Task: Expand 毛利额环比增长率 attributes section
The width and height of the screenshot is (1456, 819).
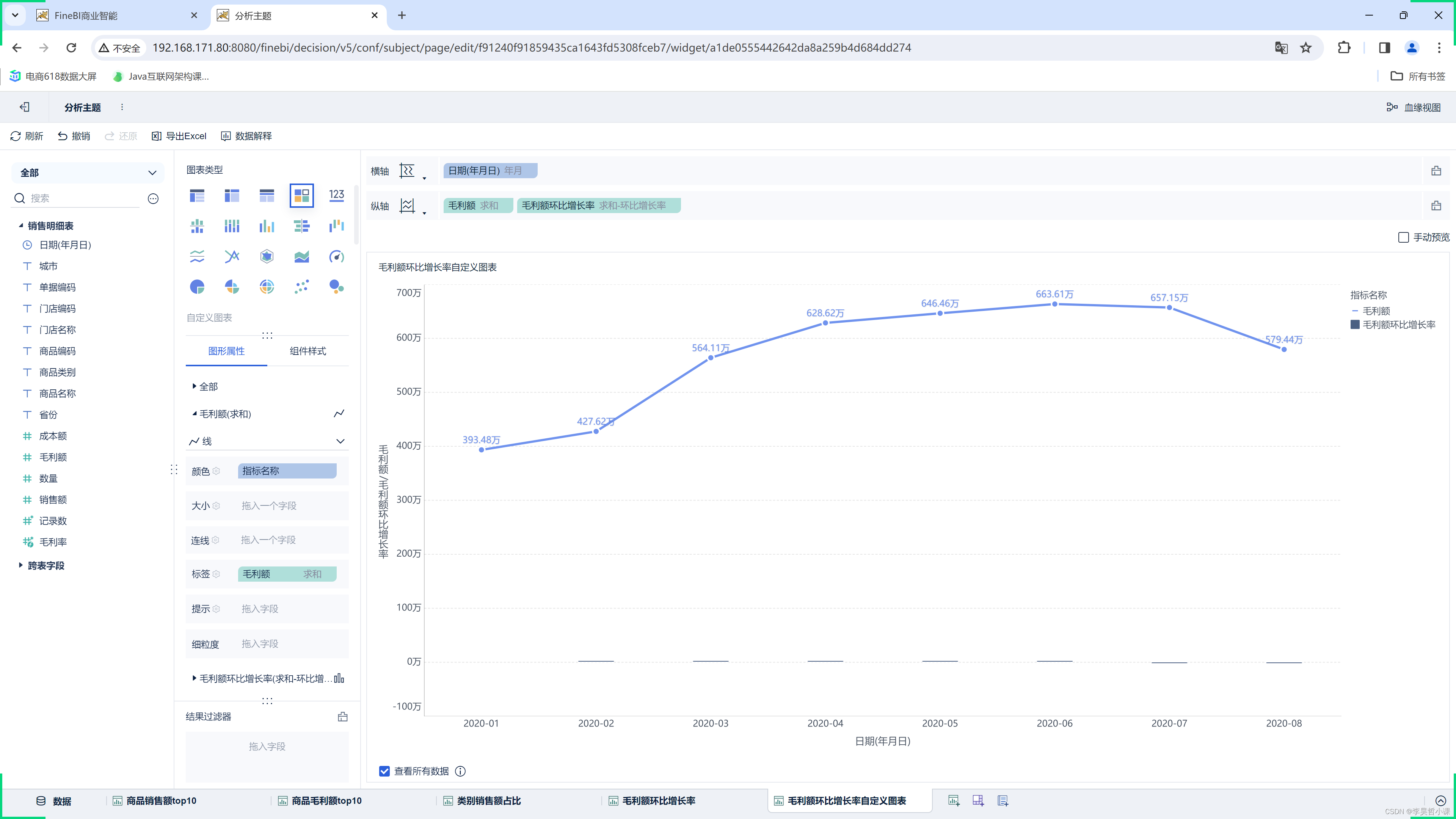Action: pos(194,678)
